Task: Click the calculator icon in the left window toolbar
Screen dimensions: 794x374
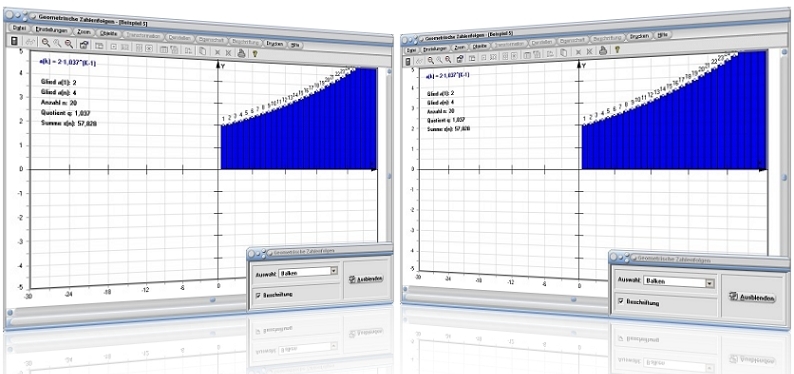Action: point(15,41)
